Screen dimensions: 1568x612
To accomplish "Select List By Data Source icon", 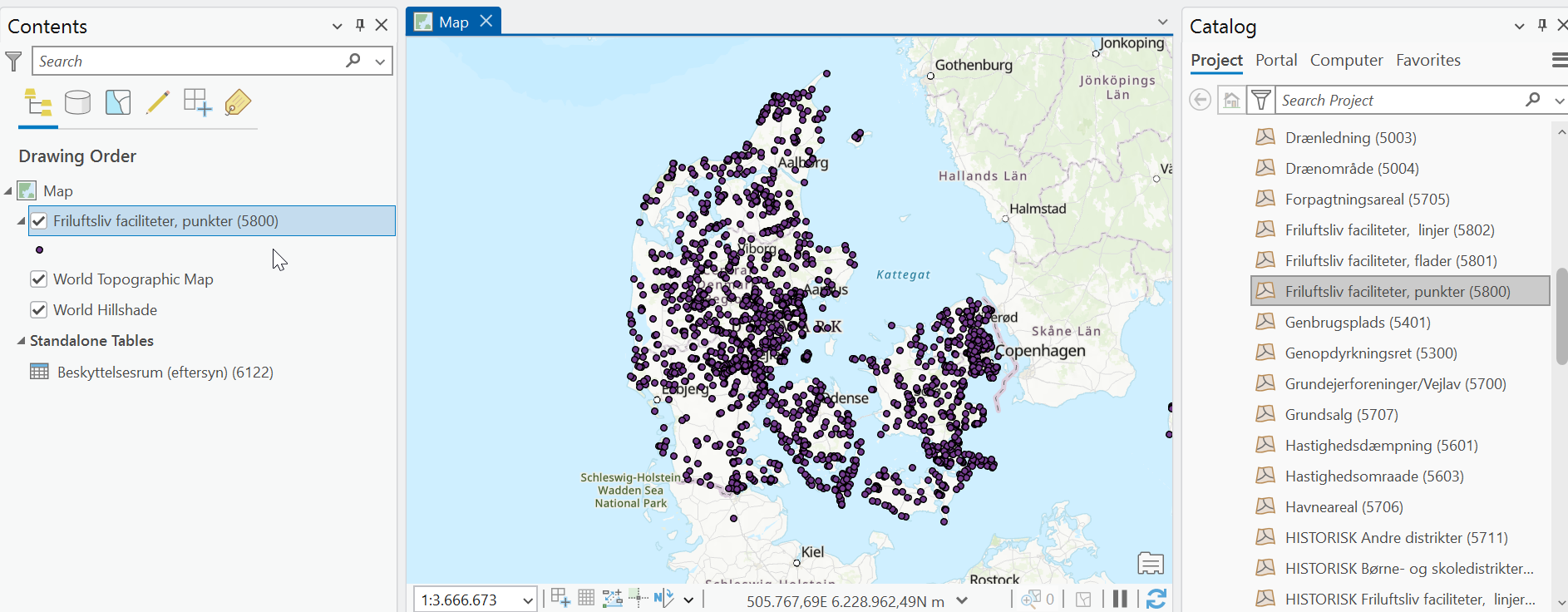I will [x=77, y=103].
